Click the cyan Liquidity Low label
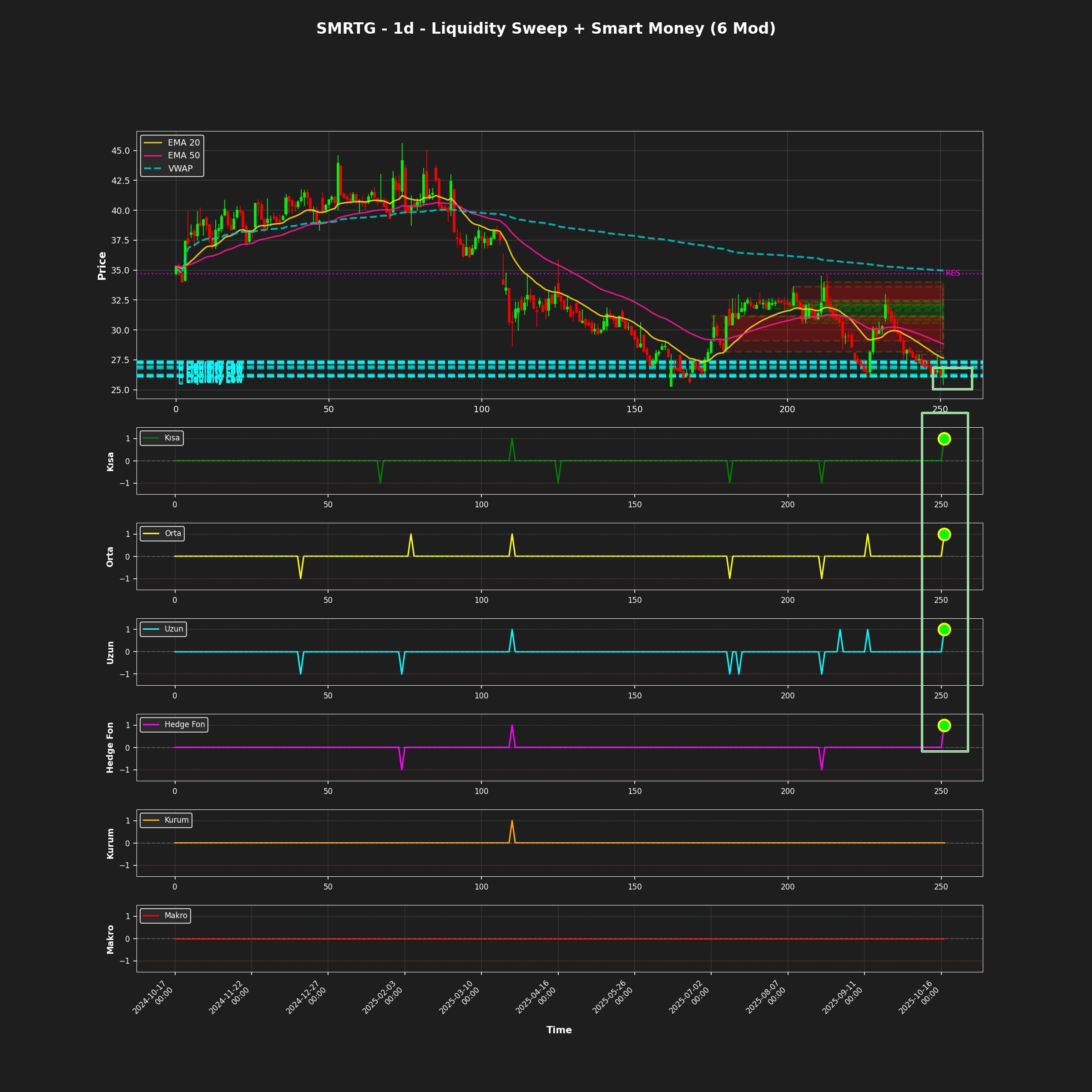Screen dimensions: 1092x1092 [x=214, y=379]
